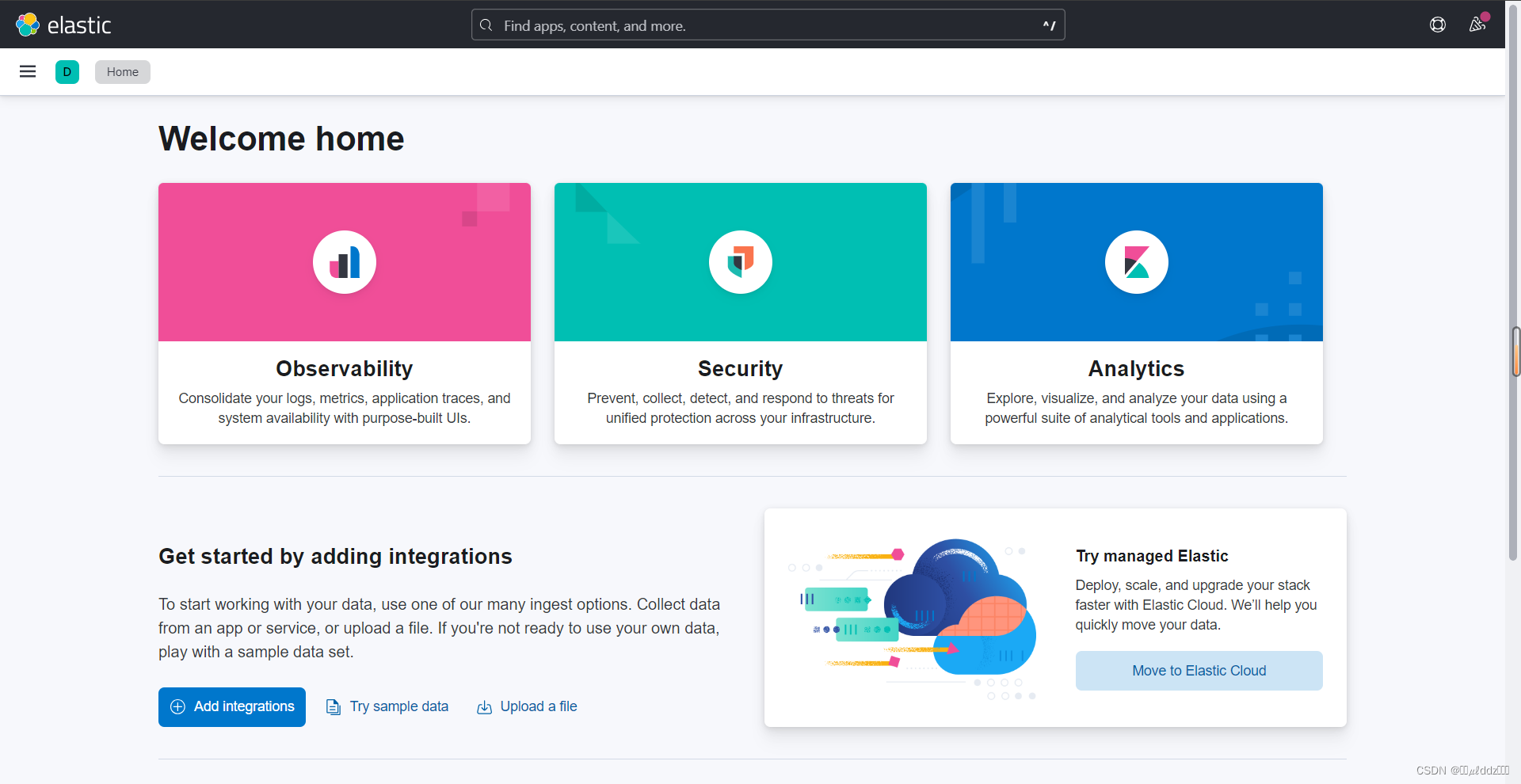1521x784 pixels.
Task: Open the Analytics card title
Action: point(1137,368)
